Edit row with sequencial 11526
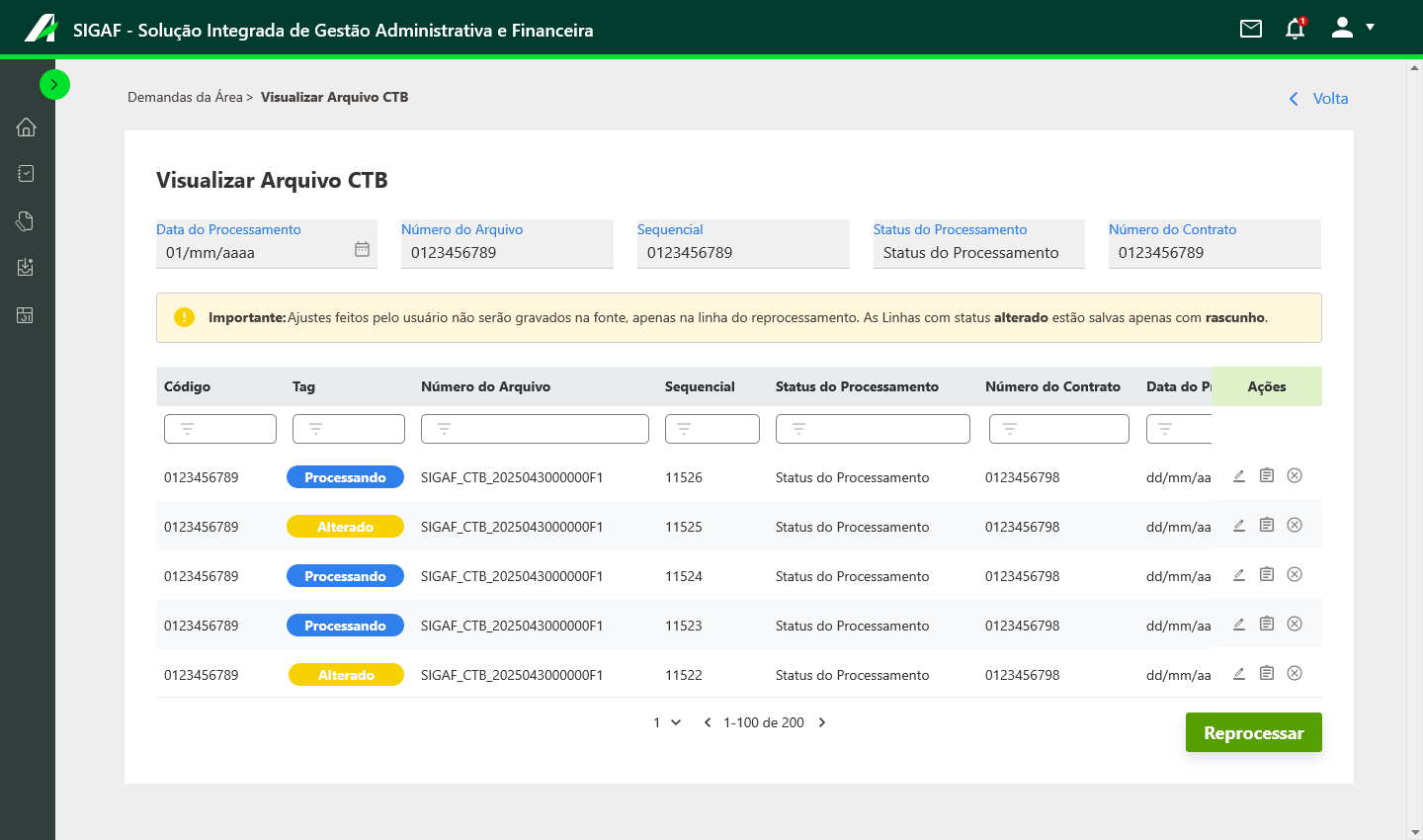 point(1239,476)
